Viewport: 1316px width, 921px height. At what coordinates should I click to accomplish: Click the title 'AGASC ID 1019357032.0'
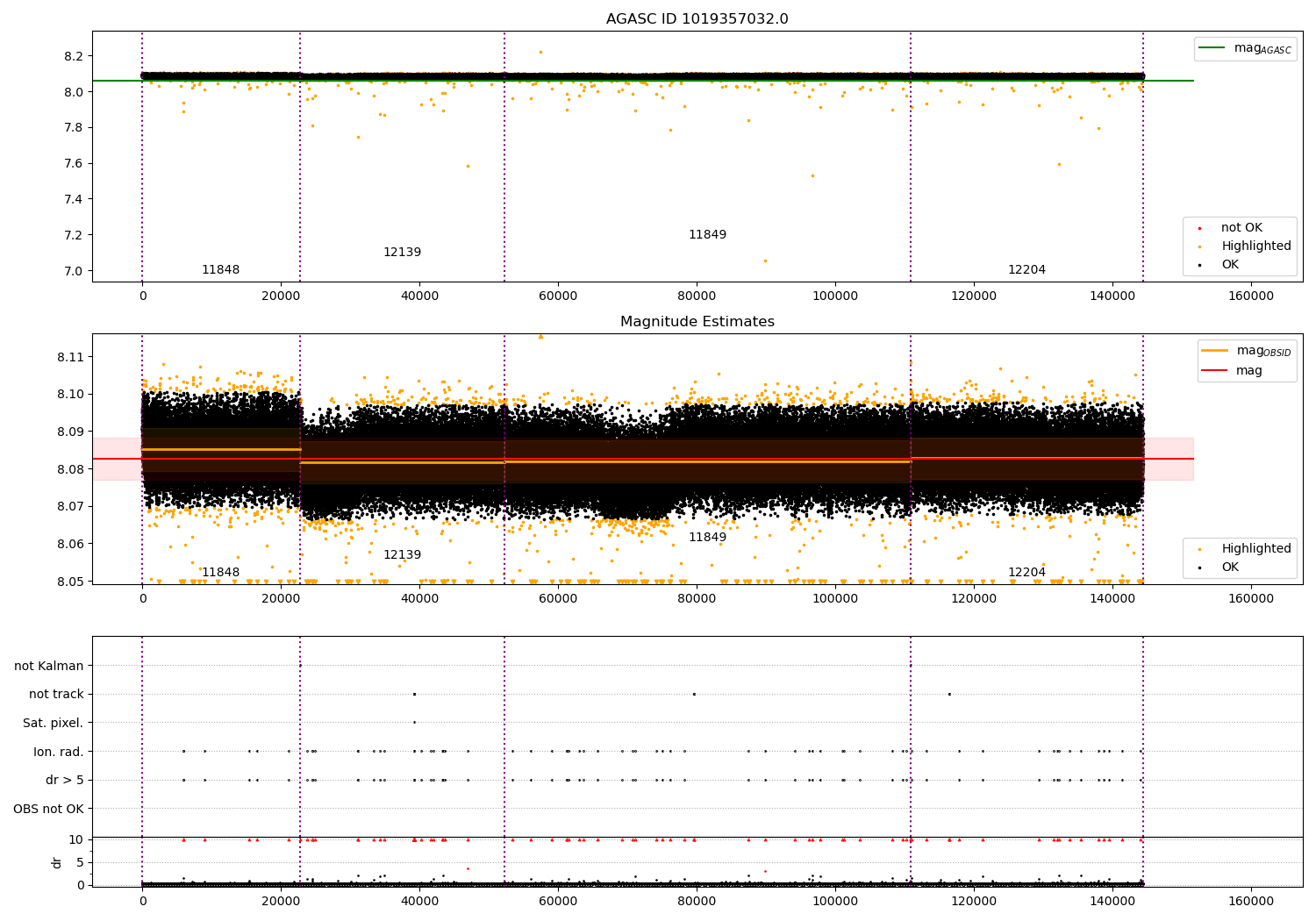(697, 19)
